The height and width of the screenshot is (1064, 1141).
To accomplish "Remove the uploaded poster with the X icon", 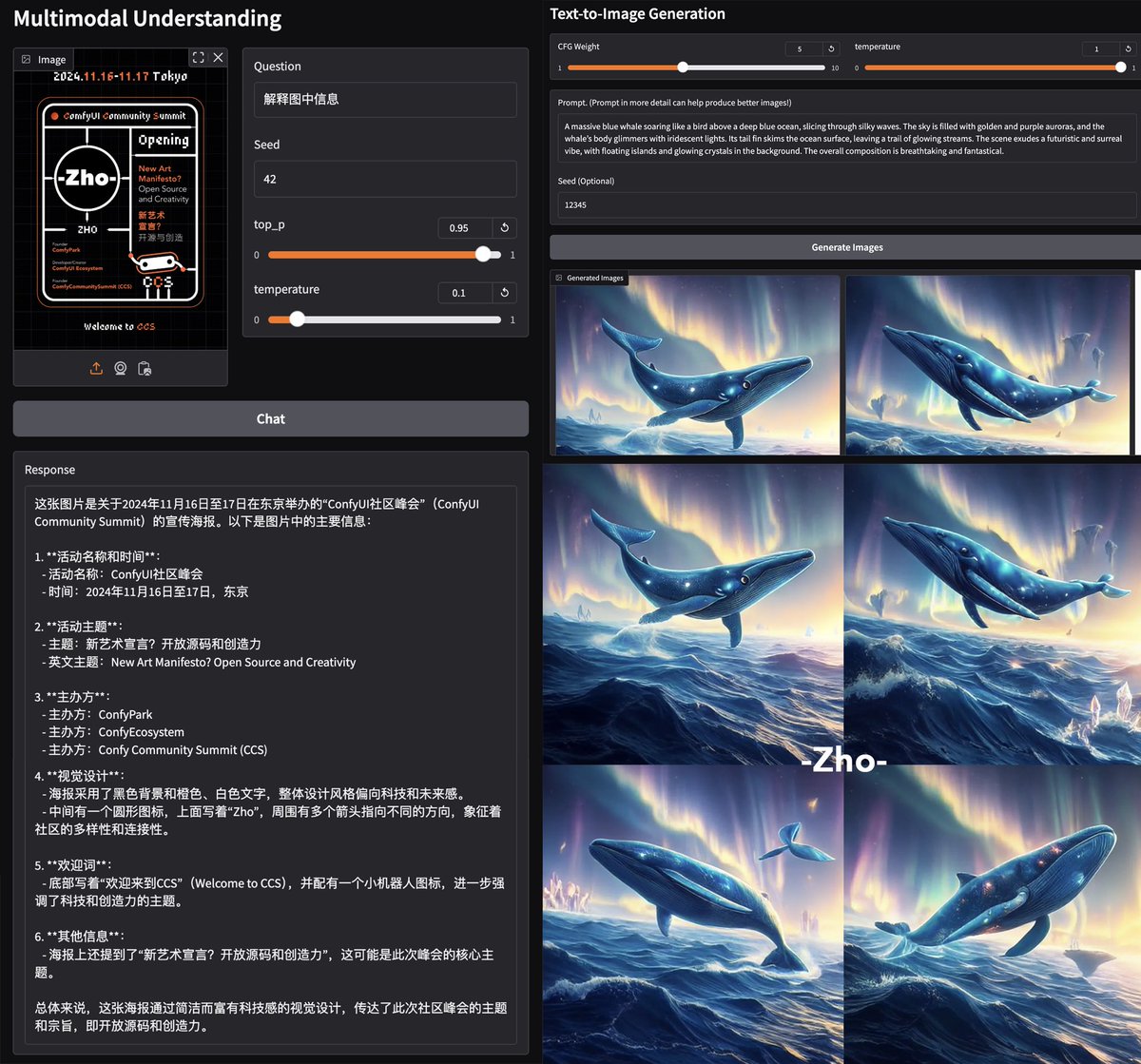I will point(218,57).
